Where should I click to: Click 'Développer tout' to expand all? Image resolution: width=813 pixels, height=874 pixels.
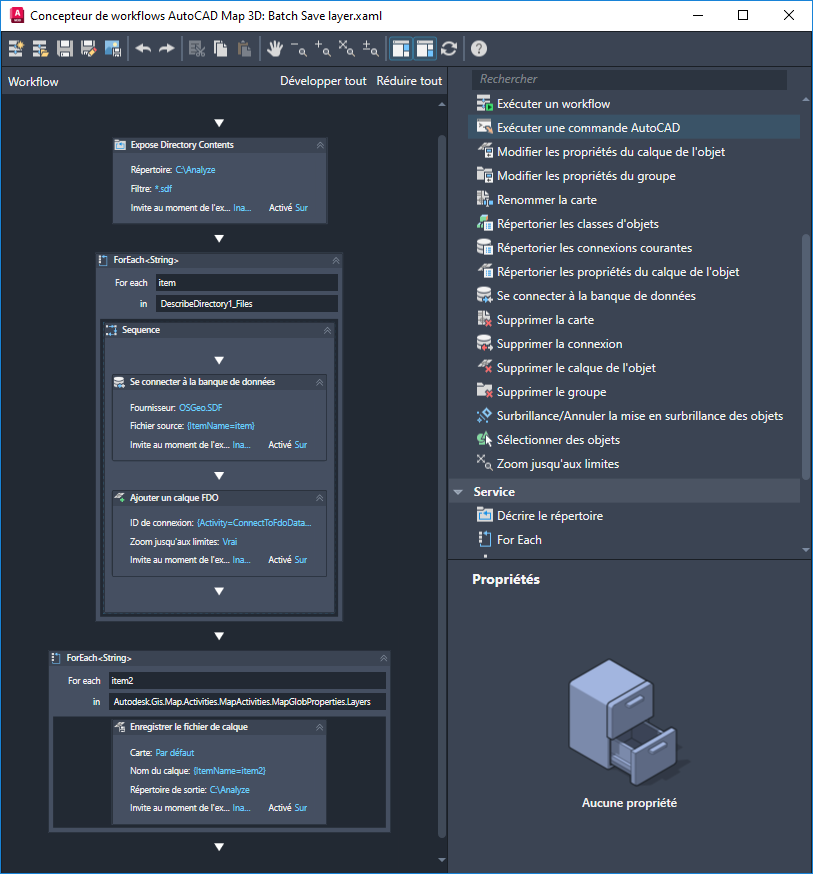(323, 81)
